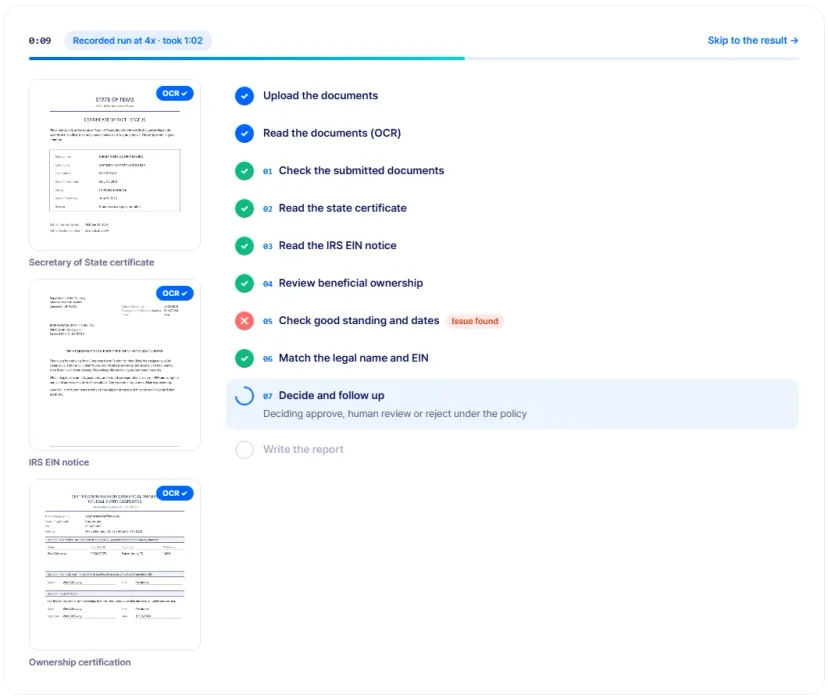Screen dimensions: 828x699
Task: Click the green check for Check the submitted documents
Action: [244, 171]
